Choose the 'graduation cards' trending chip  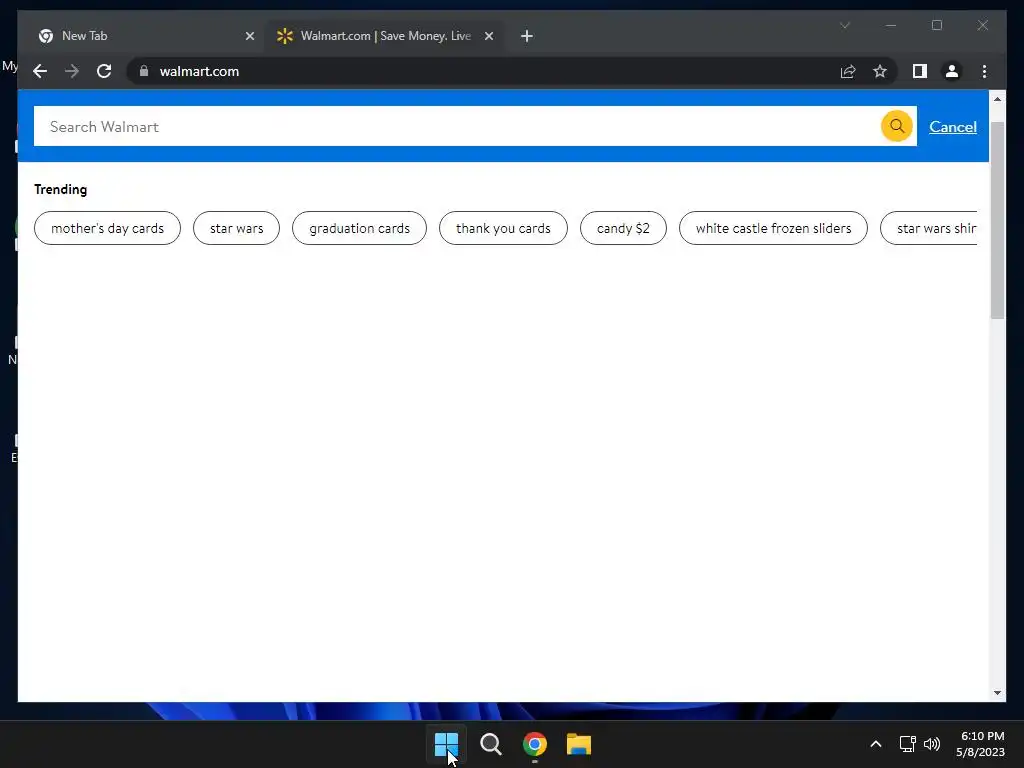(x=359, y=228)
